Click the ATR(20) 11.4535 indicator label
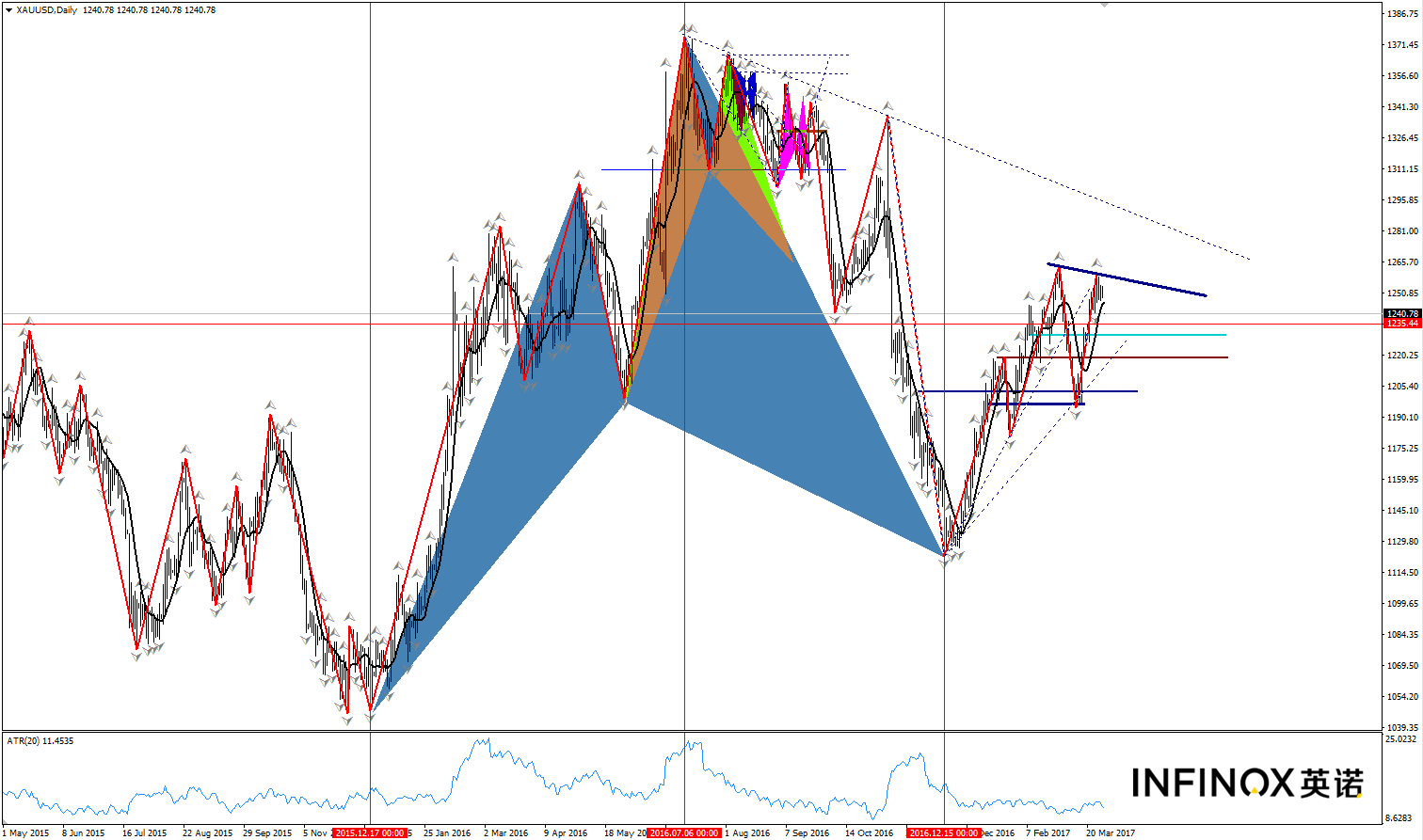 click(40, 741)
